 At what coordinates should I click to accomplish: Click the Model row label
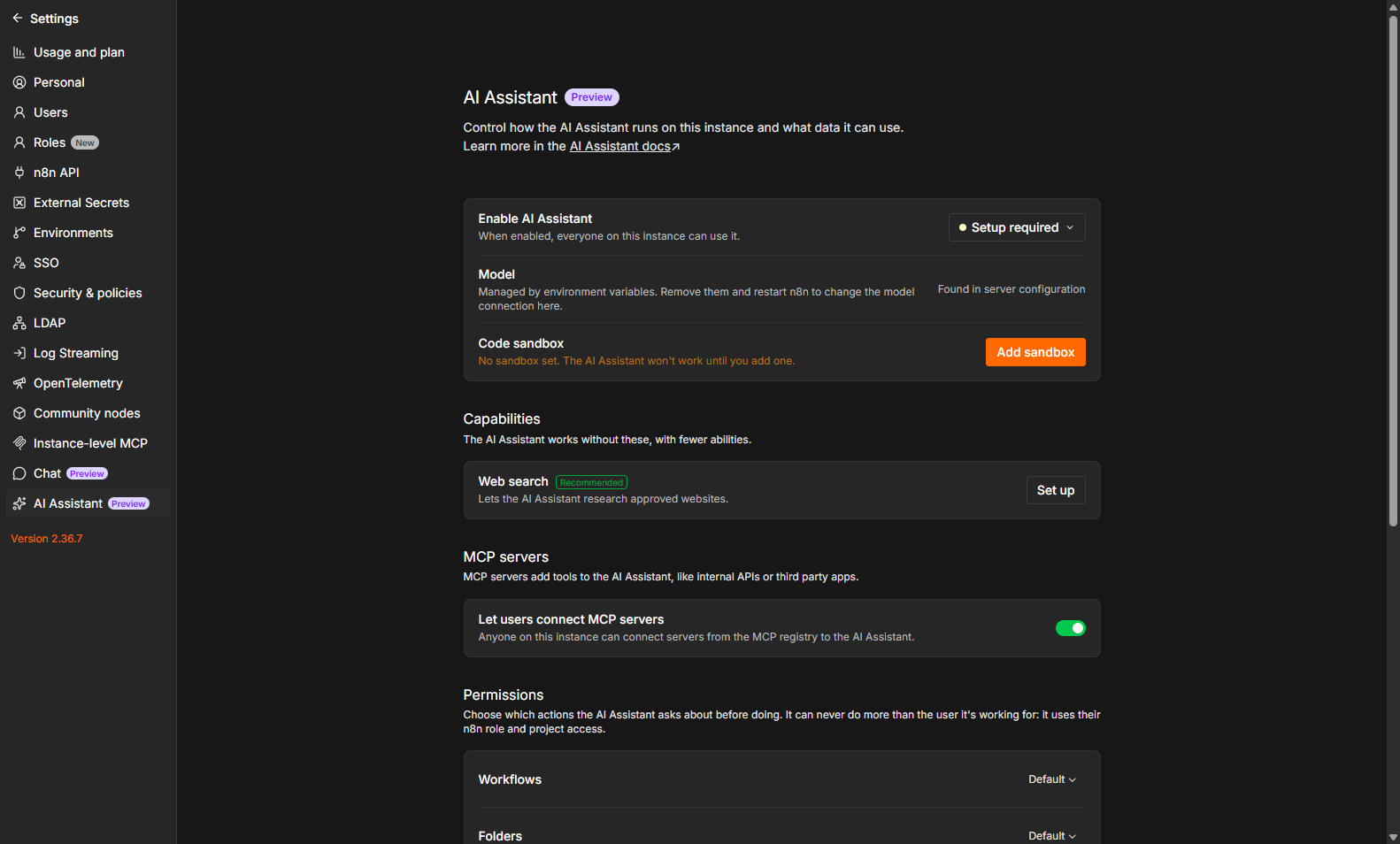tap(496, 274)
